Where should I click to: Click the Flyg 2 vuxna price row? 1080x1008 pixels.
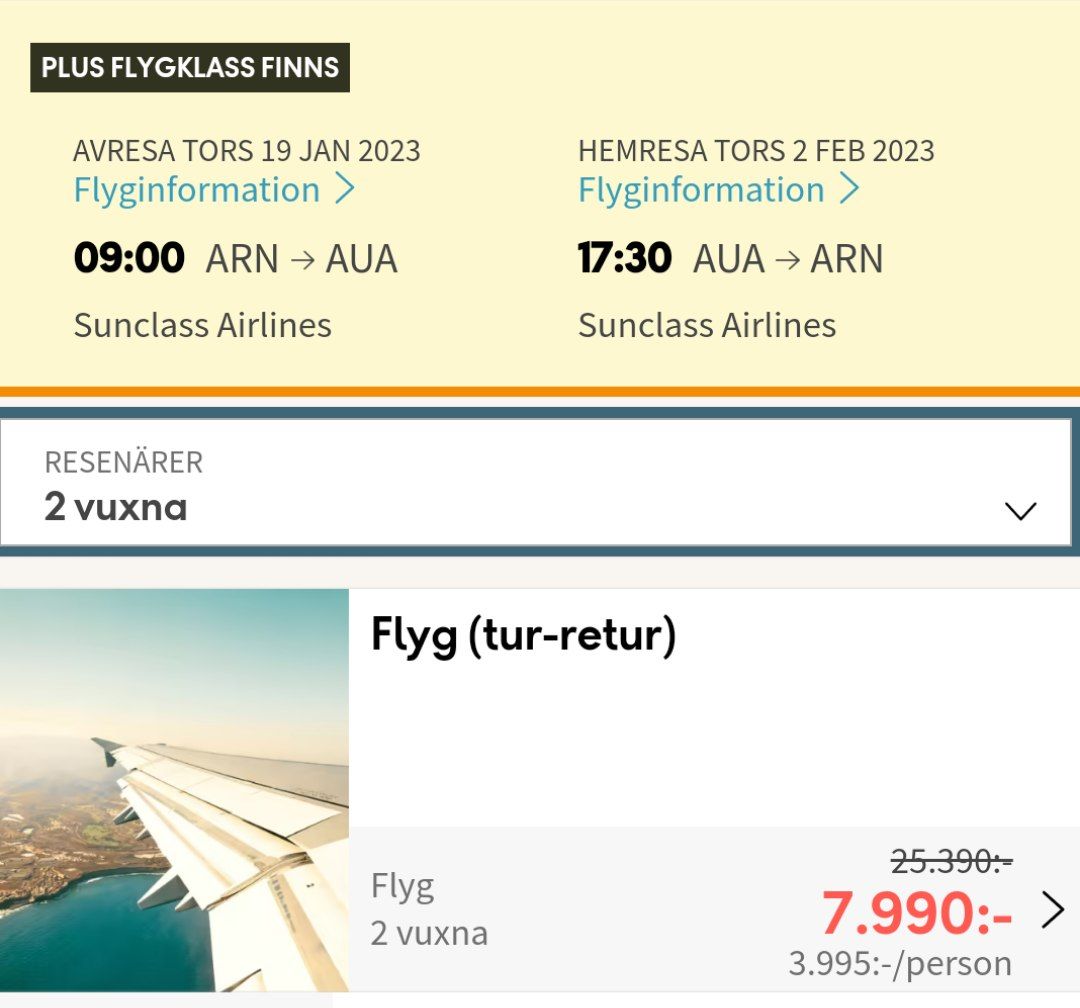click(714, 909)
